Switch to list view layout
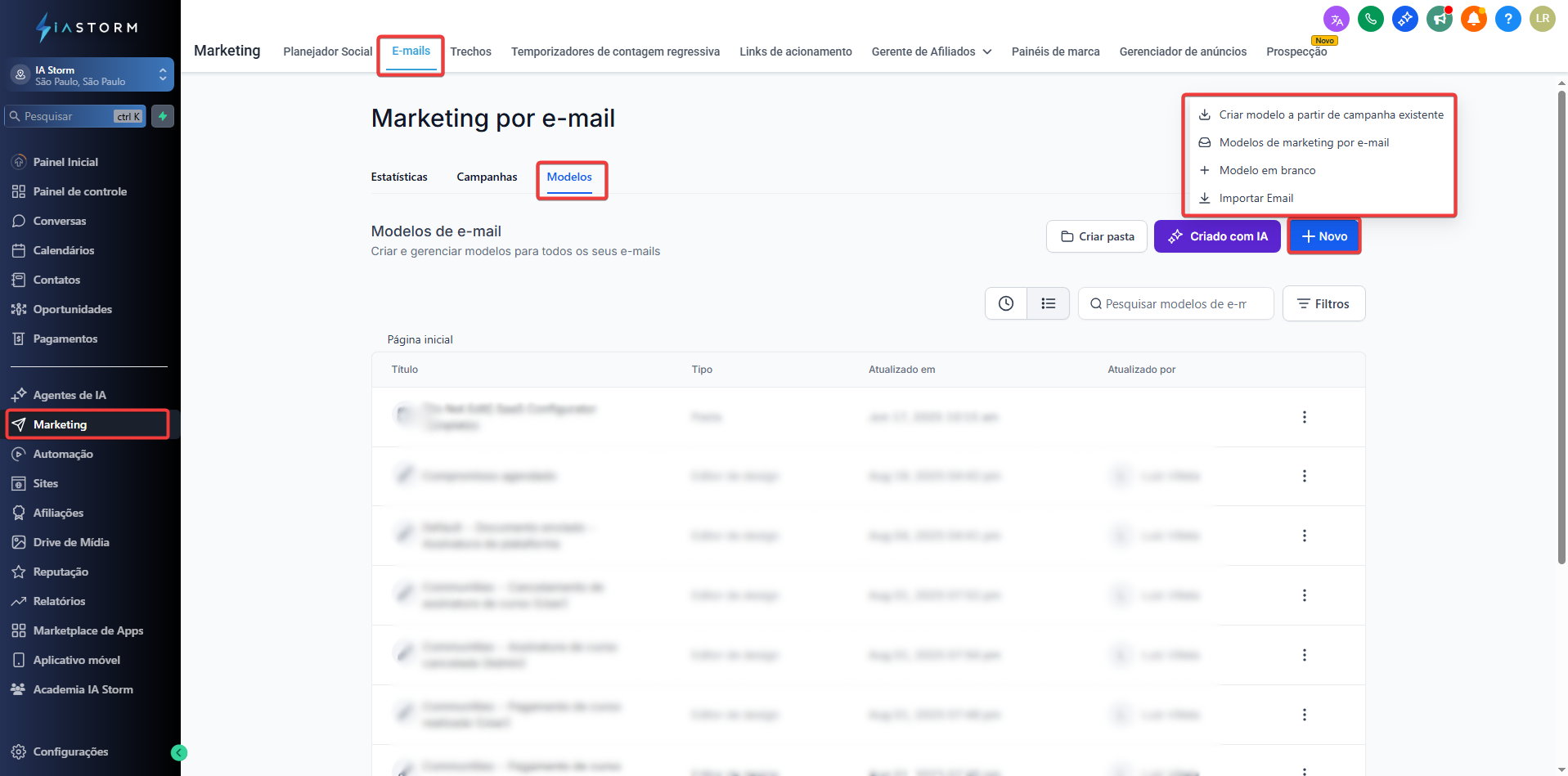This screenshot has height=776, width=1568. pos(1048,303)
